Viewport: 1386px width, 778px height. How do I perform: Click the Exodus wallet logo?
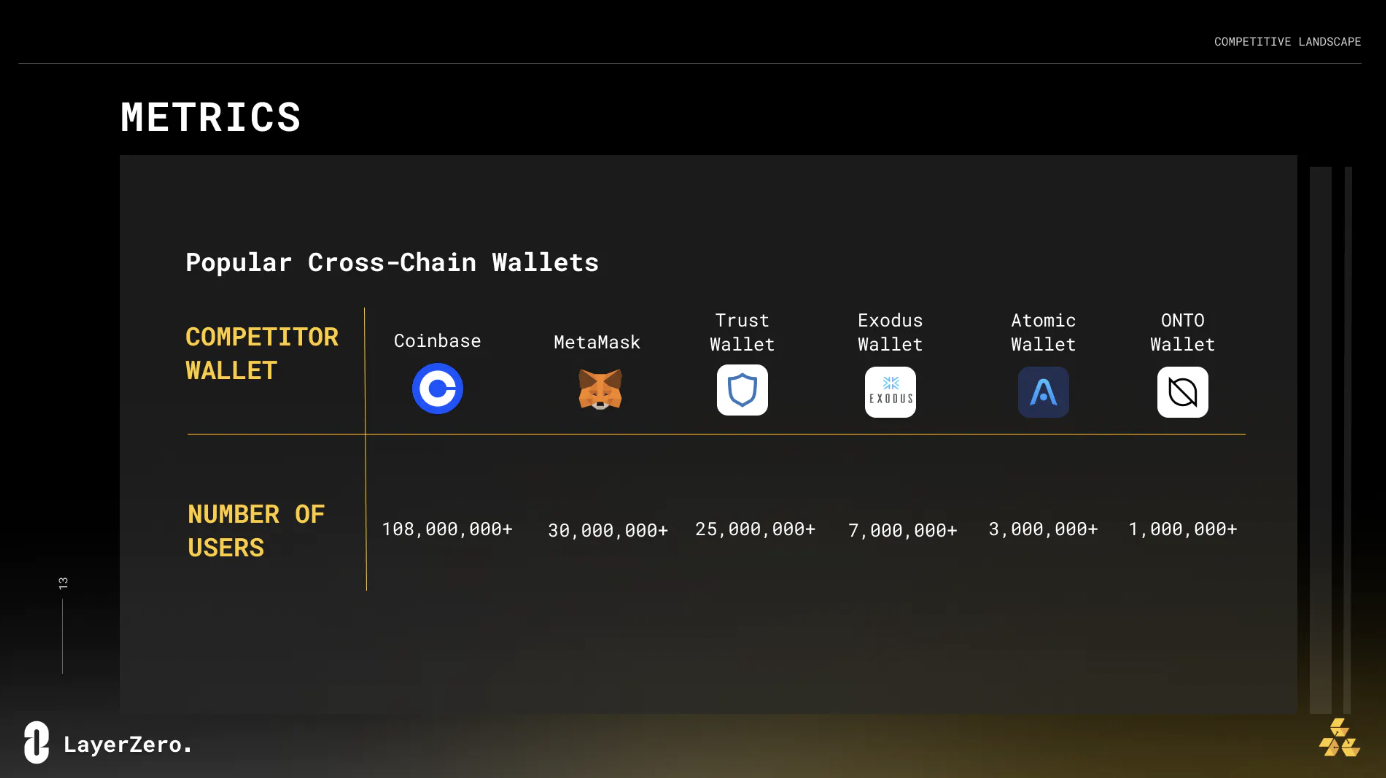(890, 391)
